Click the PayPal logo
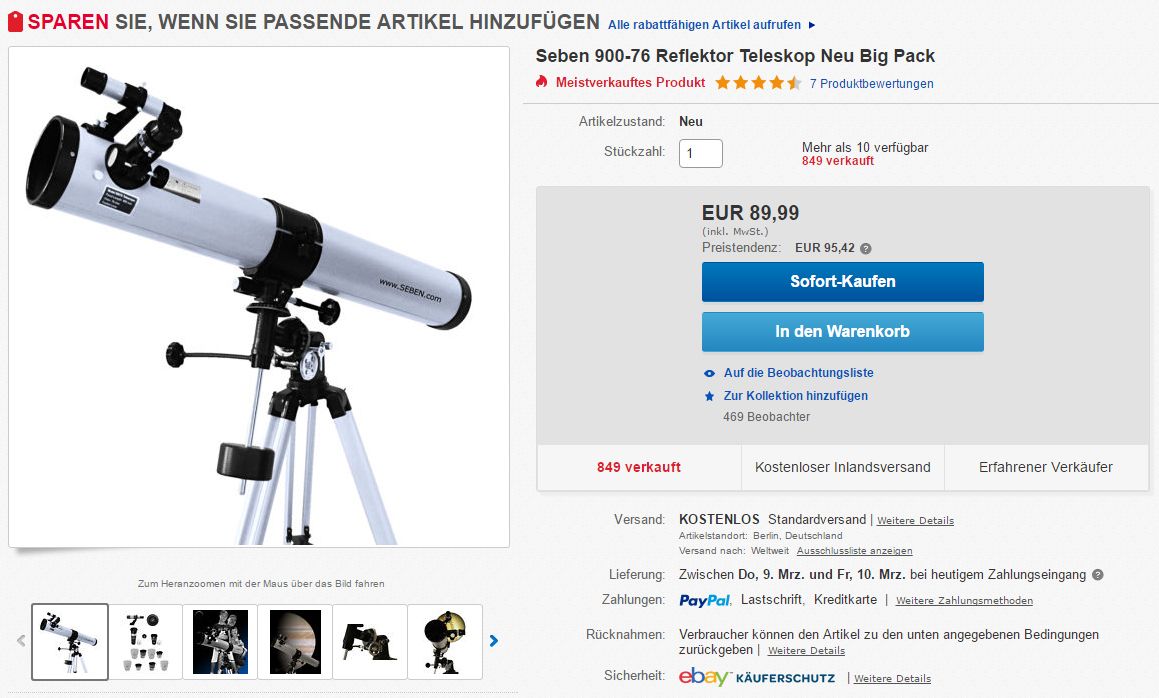This screenshot has width=1159, height=698. 704,600
